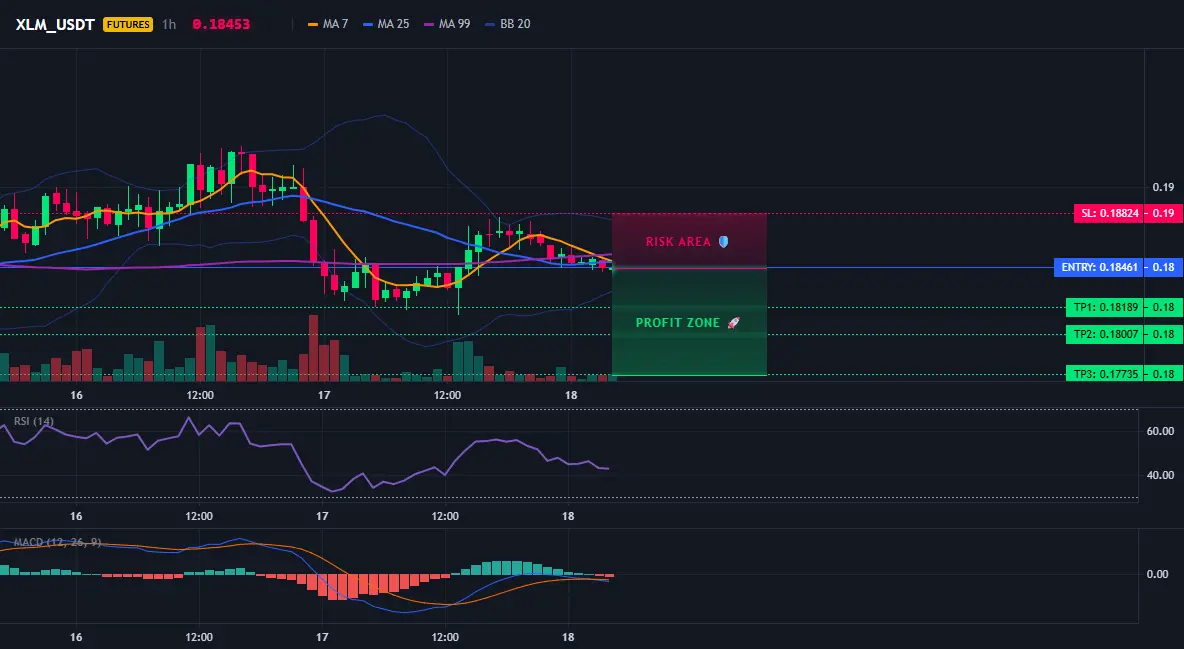Click the shield icon beside RISK AREA
The width and height of the screenshot is (1184, 649).
point(723,242)
